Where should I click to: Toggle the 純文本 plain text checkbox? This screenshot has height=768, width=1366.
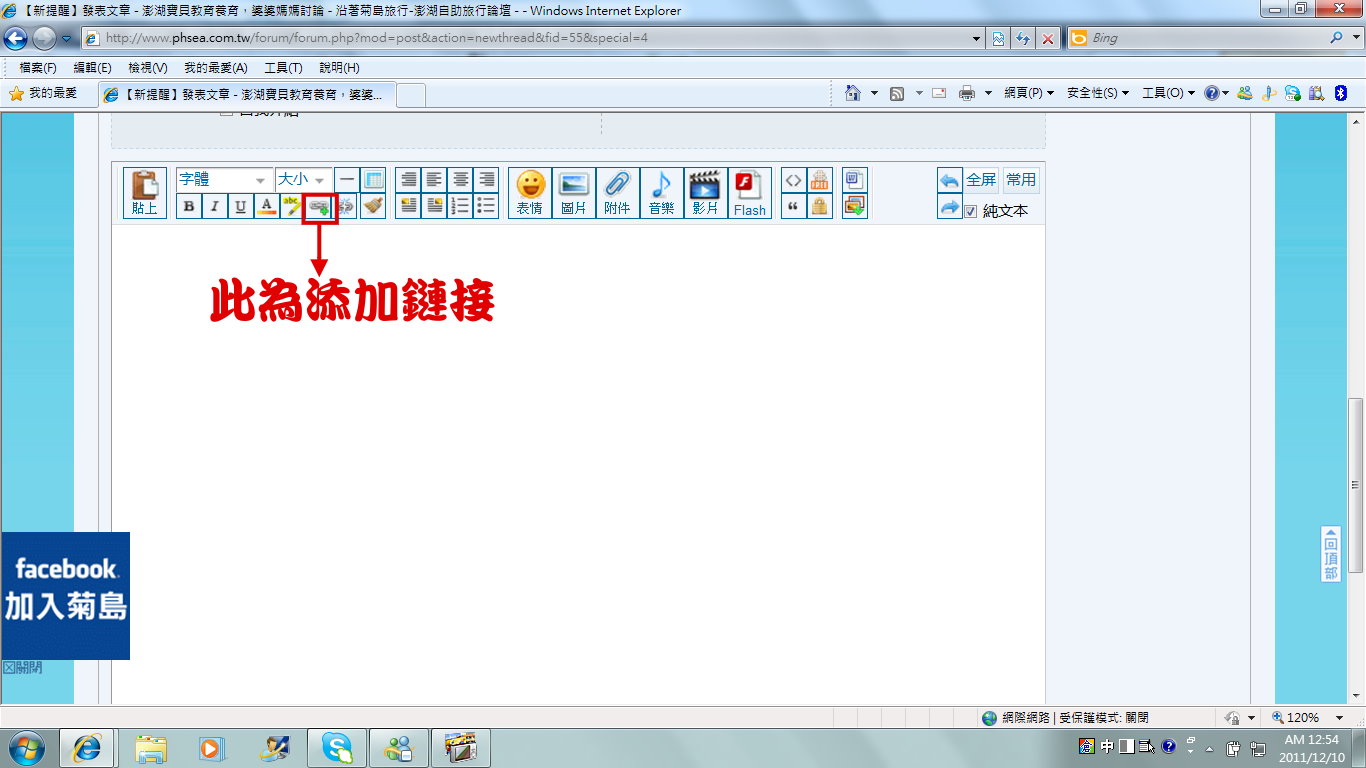[971, 211]
